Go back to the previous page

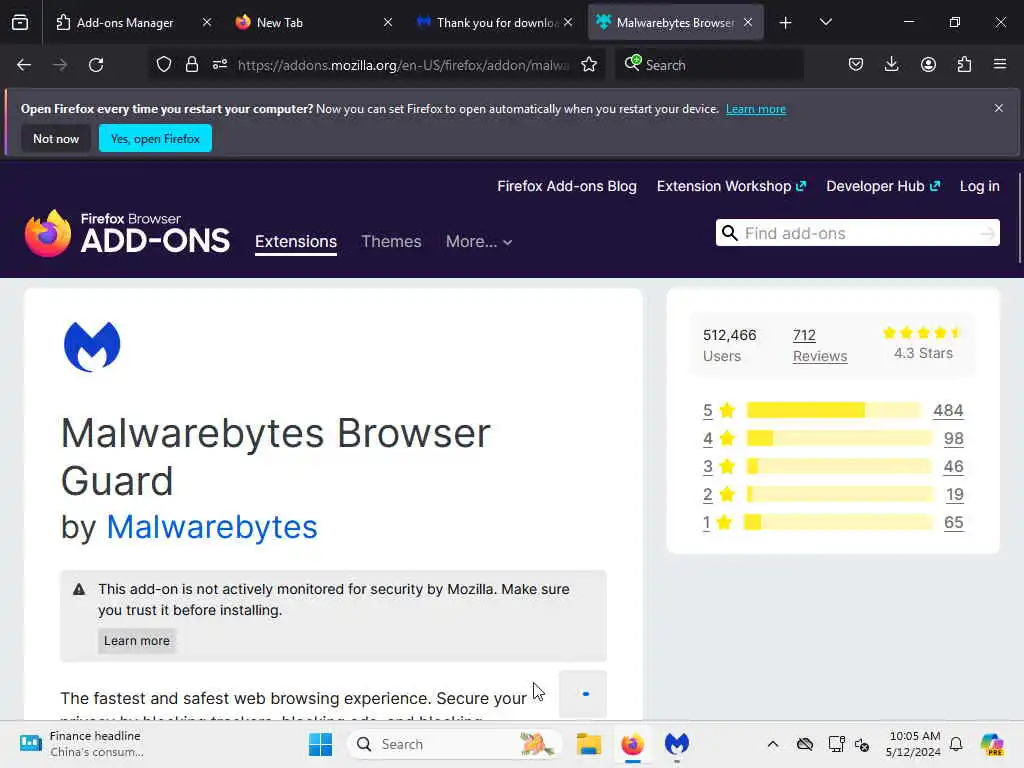click(x=24, y=65)
